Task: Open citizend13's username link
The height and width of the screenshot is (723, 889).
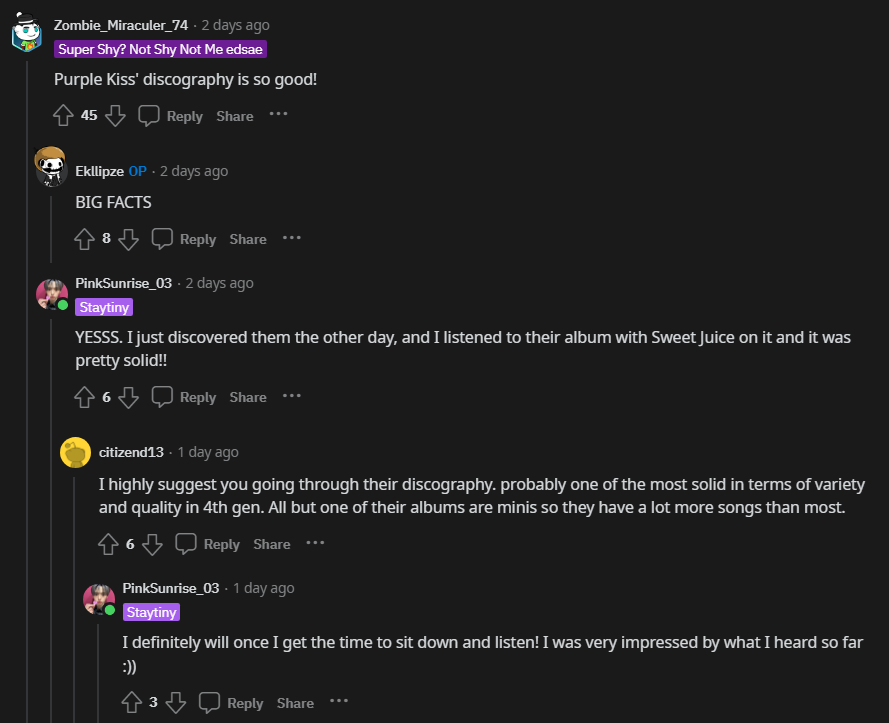Action: pos(131,452)
